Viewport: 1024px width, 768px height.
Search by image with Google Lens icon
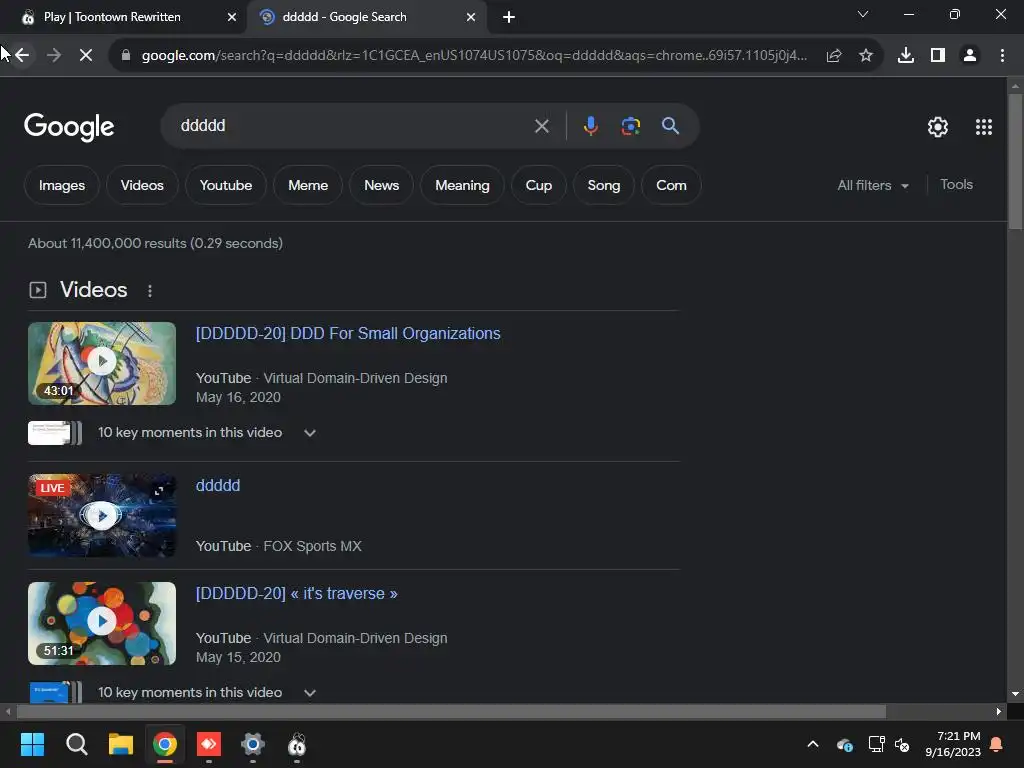[631, 126]
